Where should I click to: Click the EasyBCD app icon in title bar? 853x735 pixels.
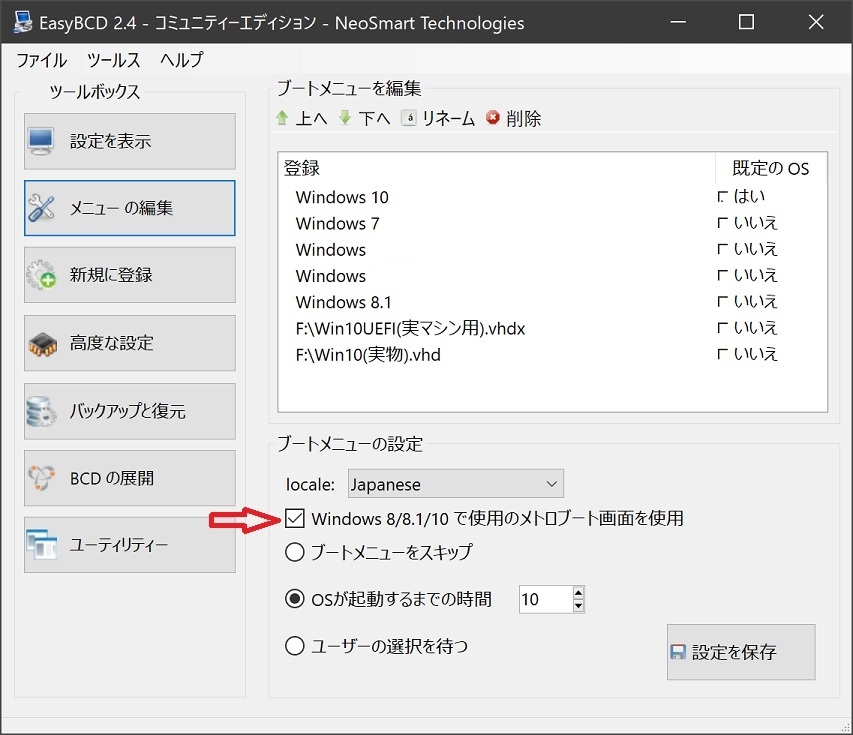pyautogui.click(x=22, y=22)
